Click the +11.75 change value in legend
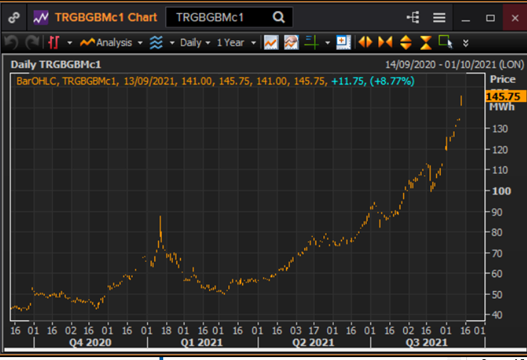Image resolution: width=527 pixels, height=360 pixels. coord(349,81)
